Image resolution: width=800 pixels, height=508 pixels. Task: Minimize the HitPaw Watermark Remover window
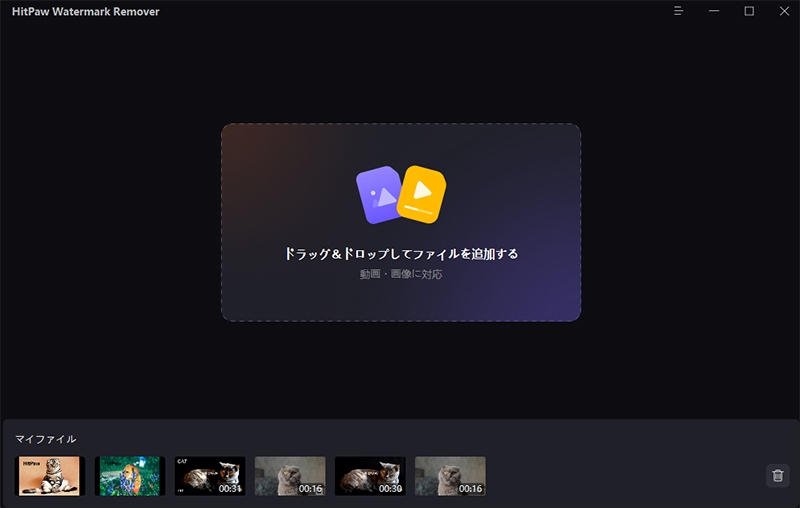pos(714,11)
